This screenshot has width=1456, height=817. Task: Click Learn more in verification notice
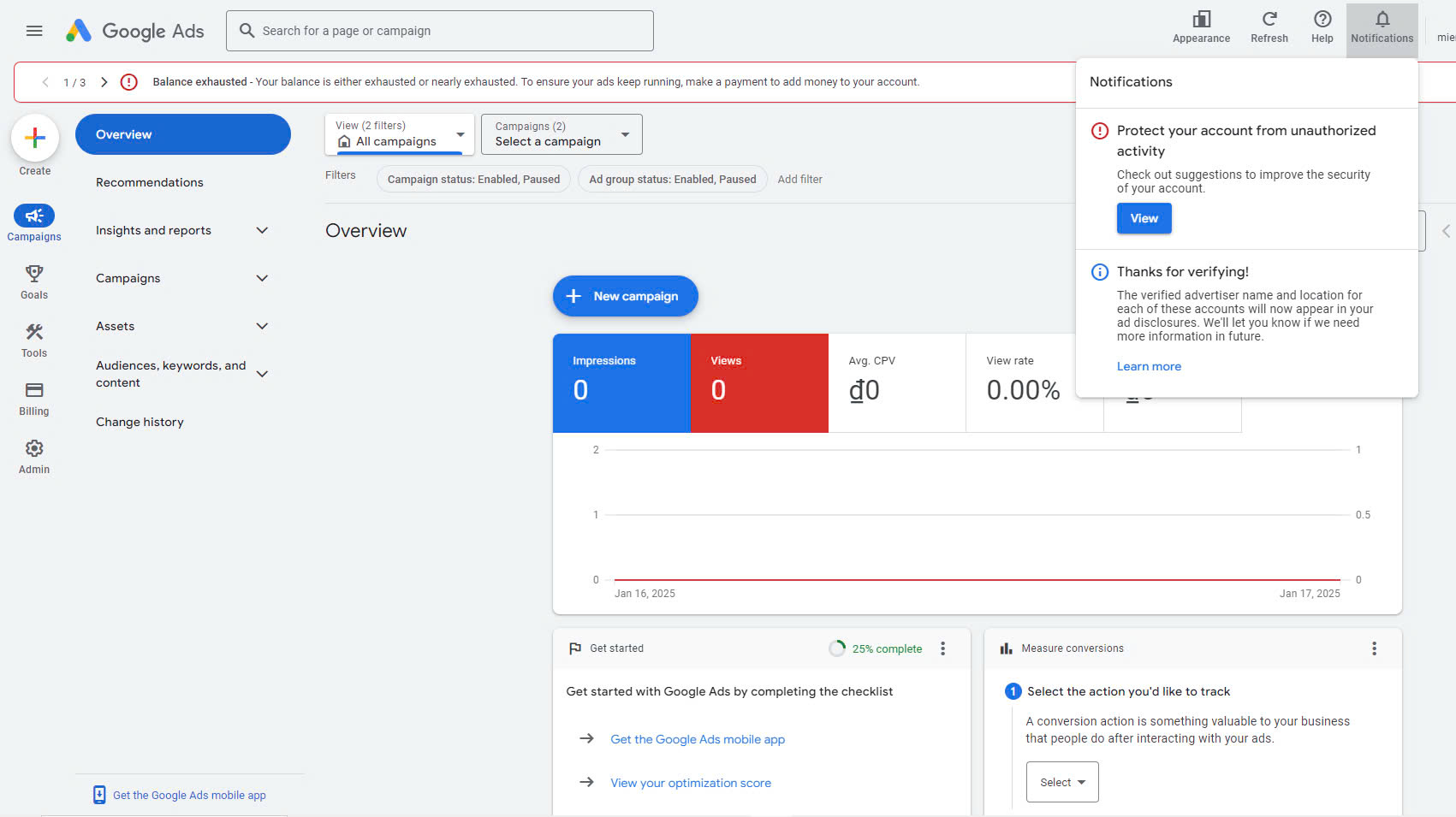1149,366
